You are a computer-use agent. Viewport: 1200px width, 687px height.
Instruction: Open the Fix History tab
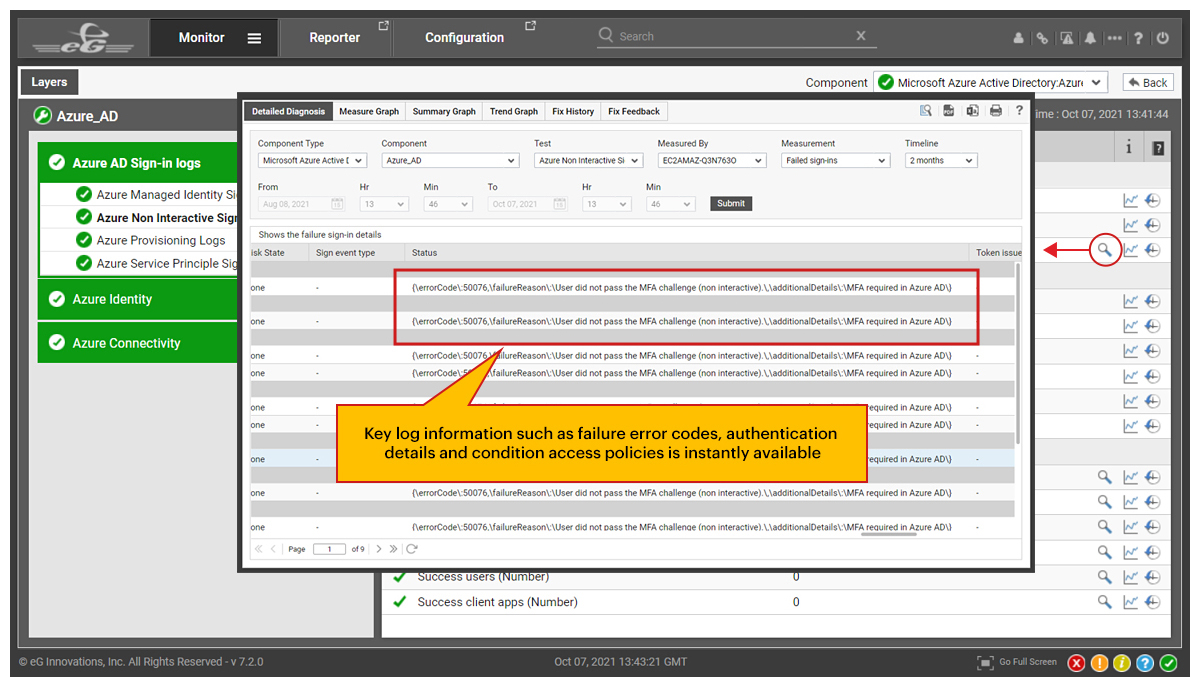tap(573, 112)
